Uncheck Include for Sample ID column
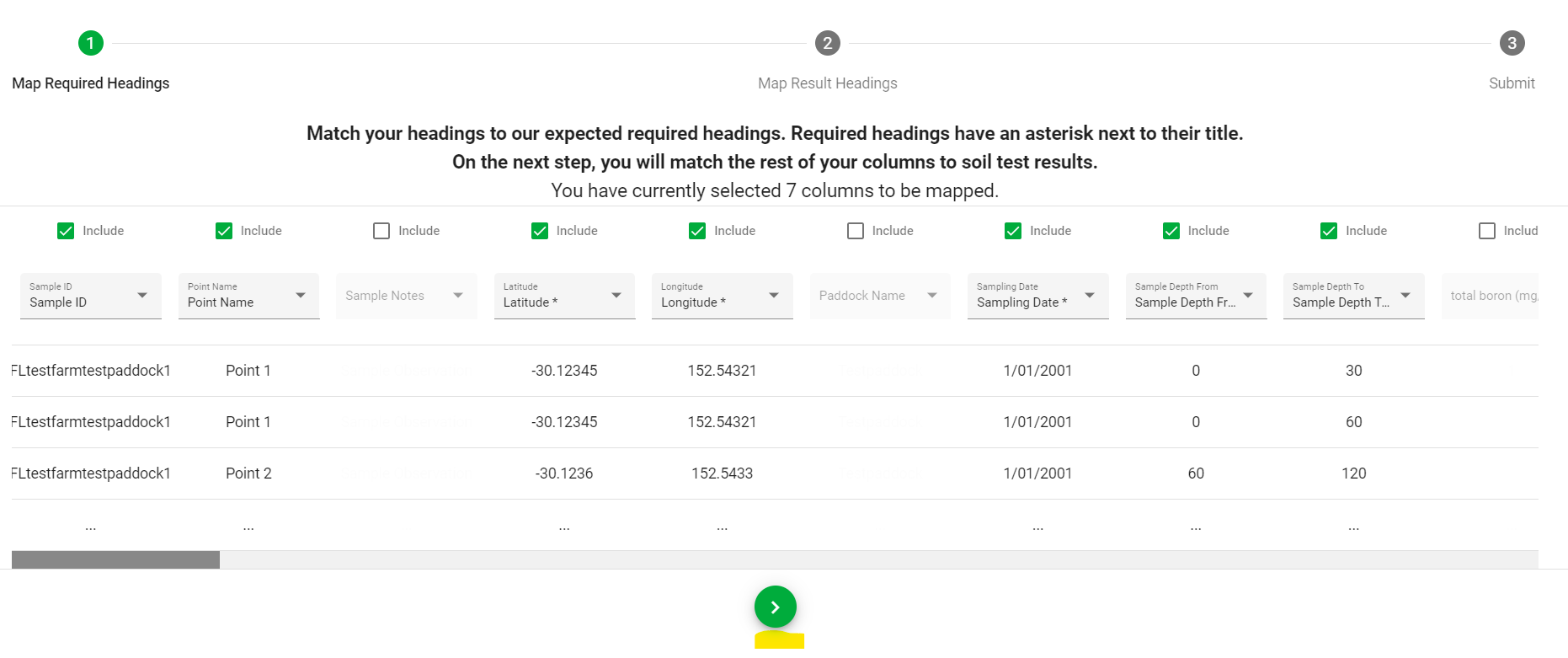 pos(66,231)
